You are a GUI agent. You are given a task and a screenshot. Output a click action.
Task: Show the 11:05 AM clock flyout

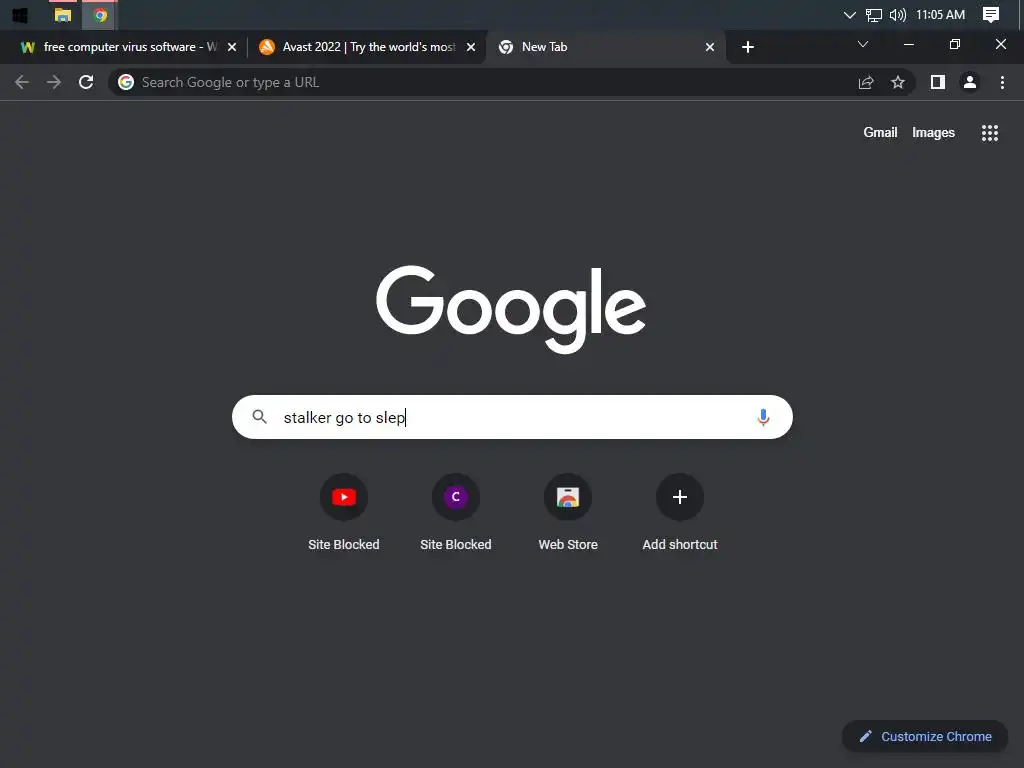[x=940, y=14]
